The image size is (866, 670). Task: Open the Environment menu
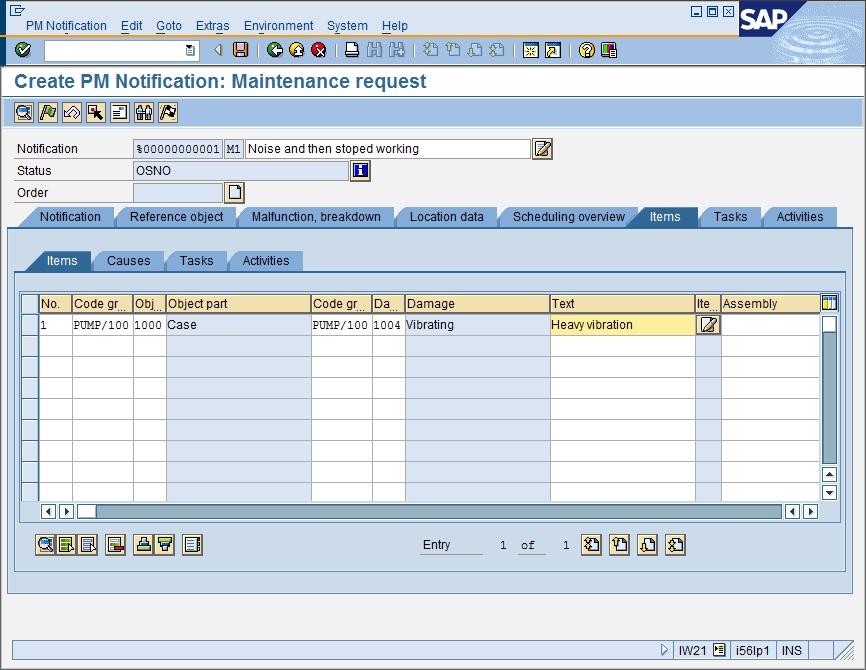(278, 26)
